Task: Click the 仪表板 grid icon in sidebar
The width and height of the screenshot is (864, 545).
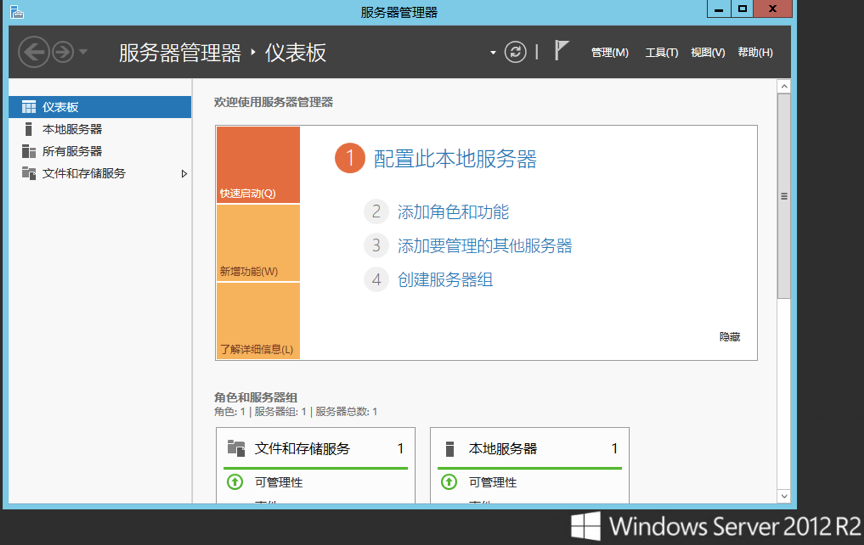Action: point(29,107)
